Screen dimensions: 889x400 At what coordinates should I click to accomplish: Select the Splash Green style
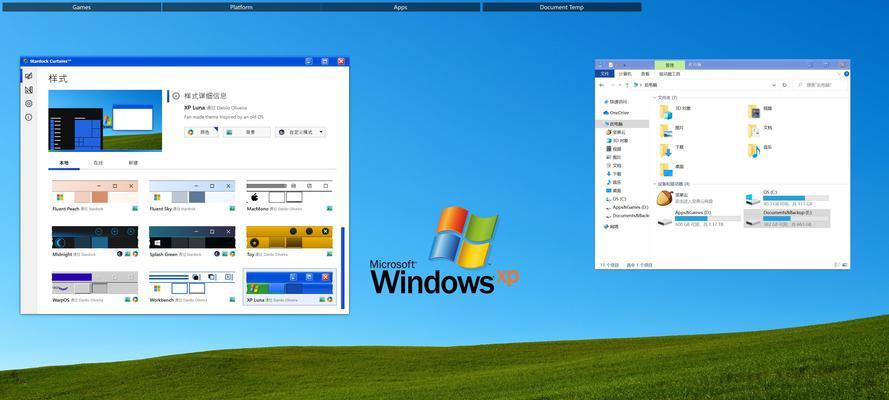coord(192,242)
